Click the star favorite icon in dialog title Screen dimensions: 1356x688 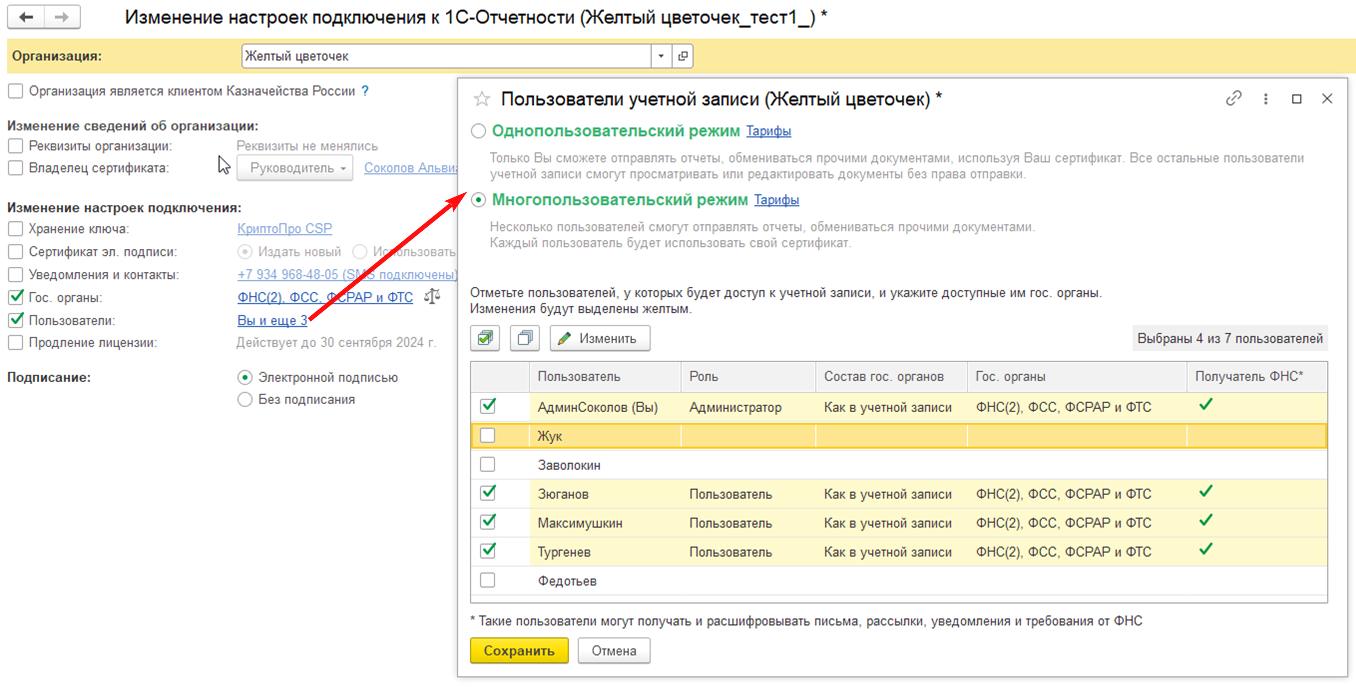point(482,99)
